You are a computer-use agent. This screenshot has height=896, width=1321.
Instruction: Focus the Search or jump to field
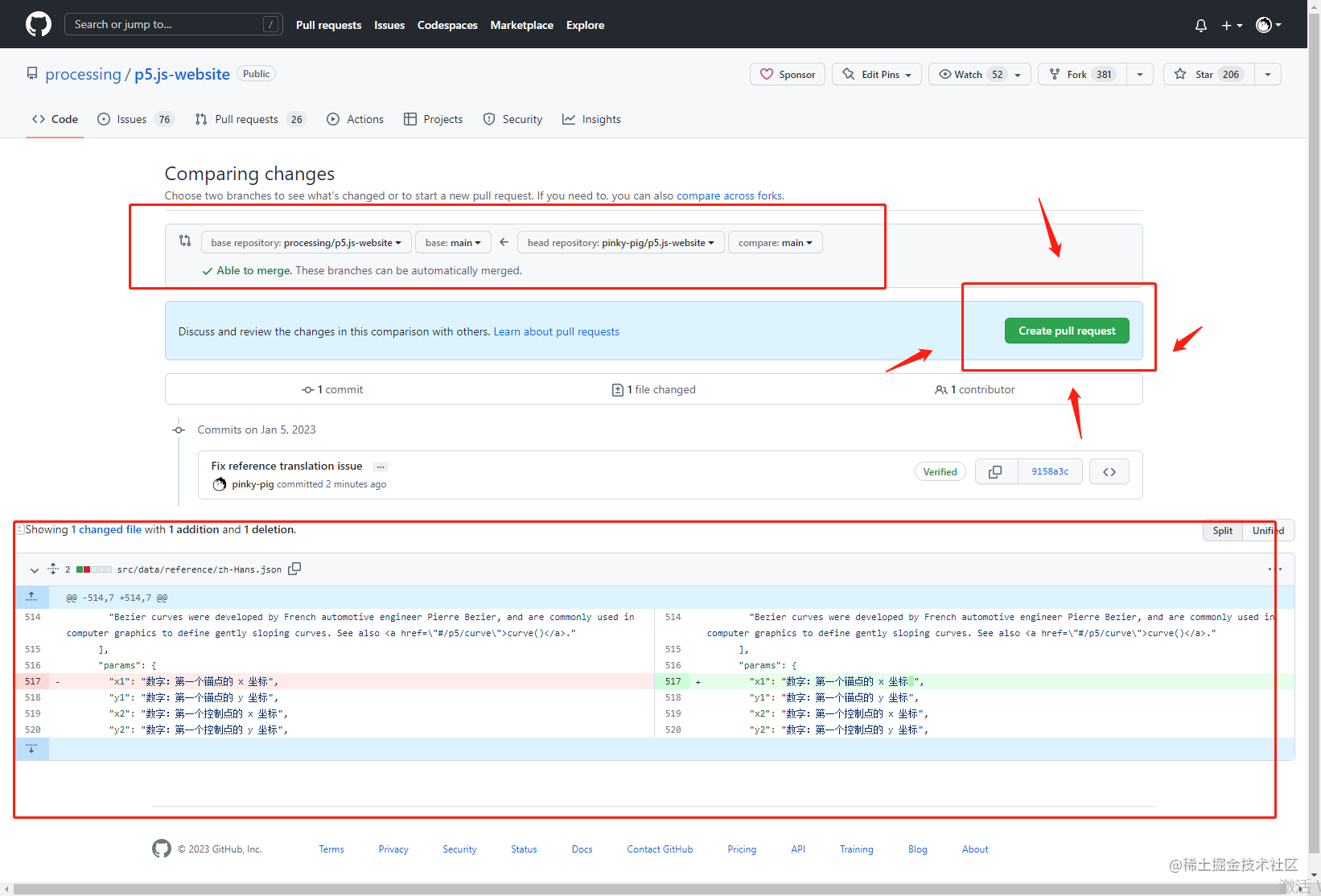(x=173, y=24)
